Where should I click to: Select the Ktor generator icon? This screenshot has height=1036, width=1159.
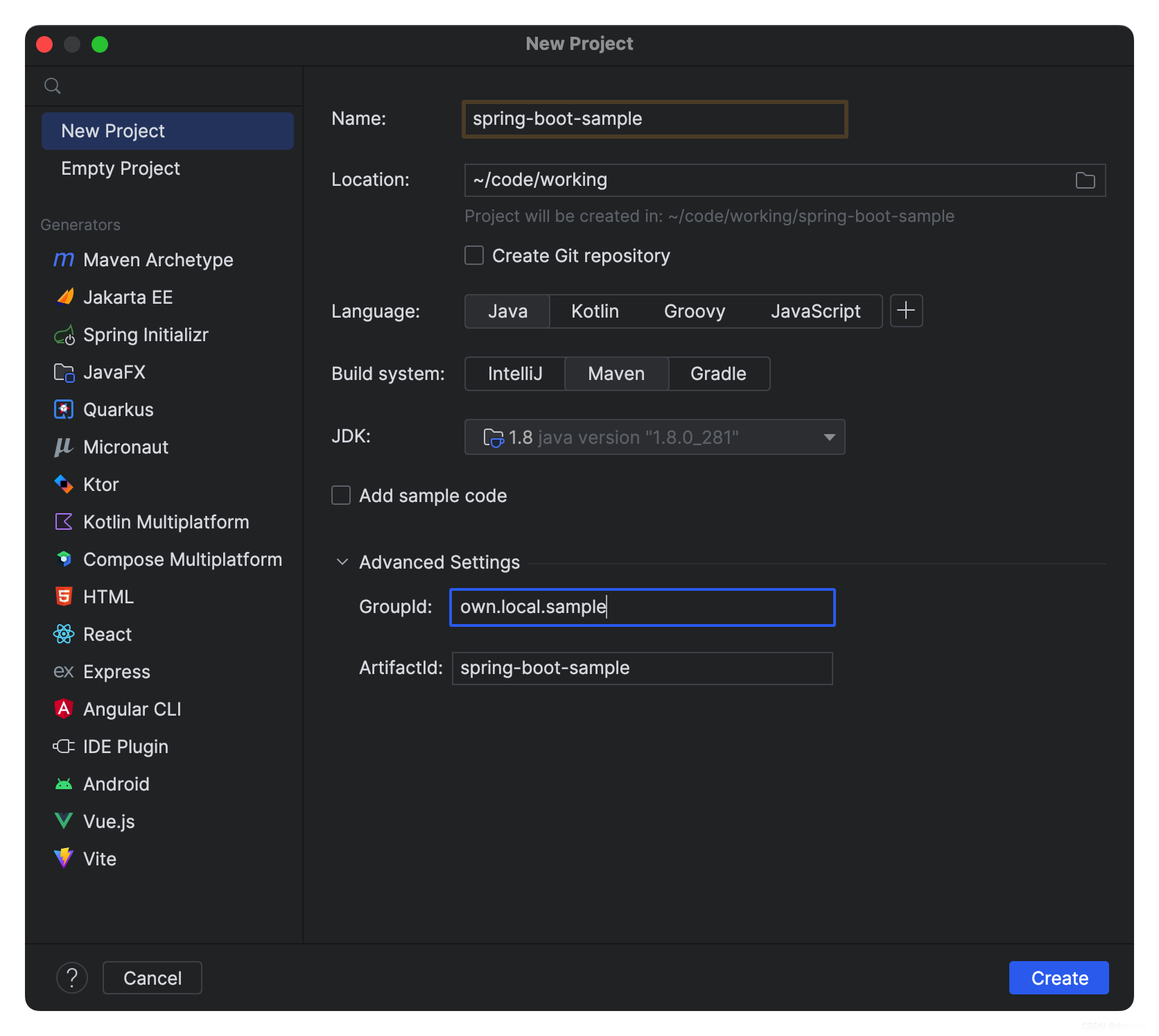point(64,485)
